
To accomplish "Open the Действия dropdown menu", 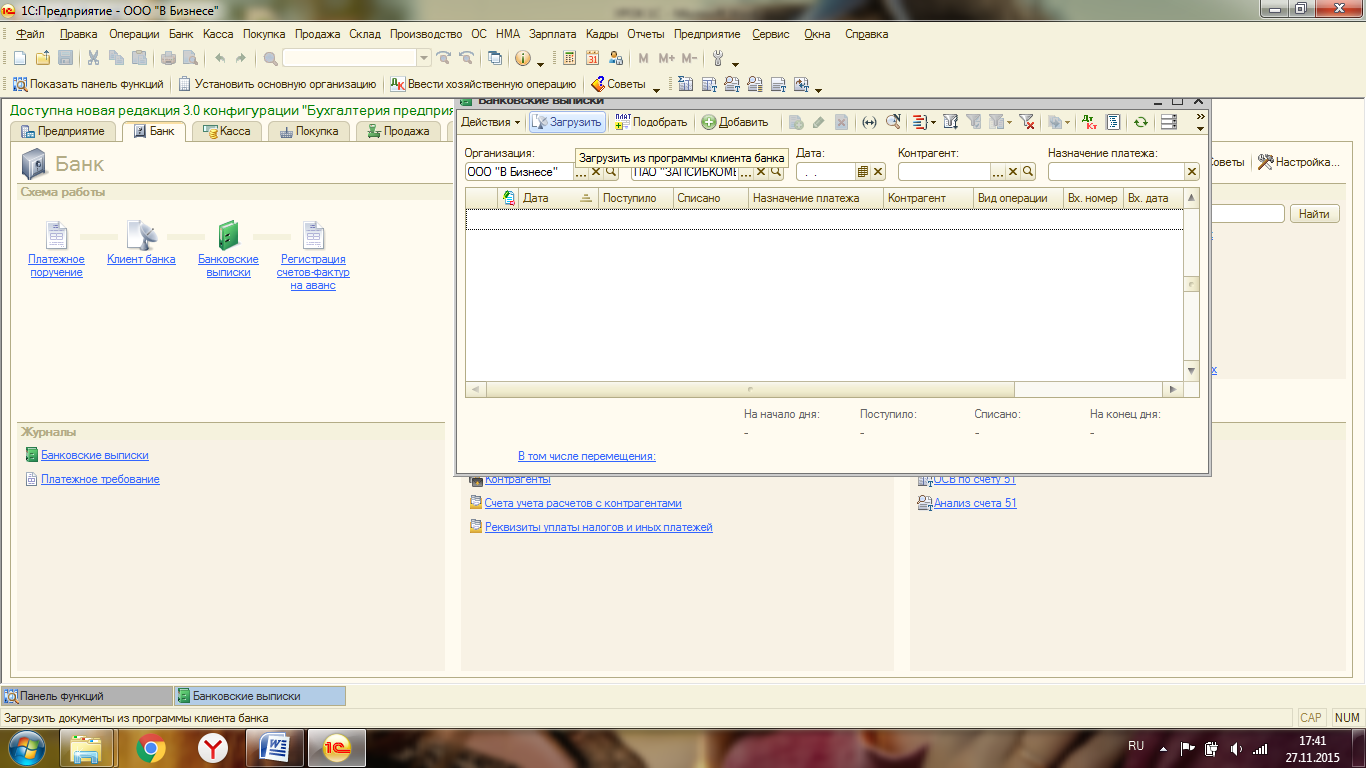I will (x=490, y=122).
